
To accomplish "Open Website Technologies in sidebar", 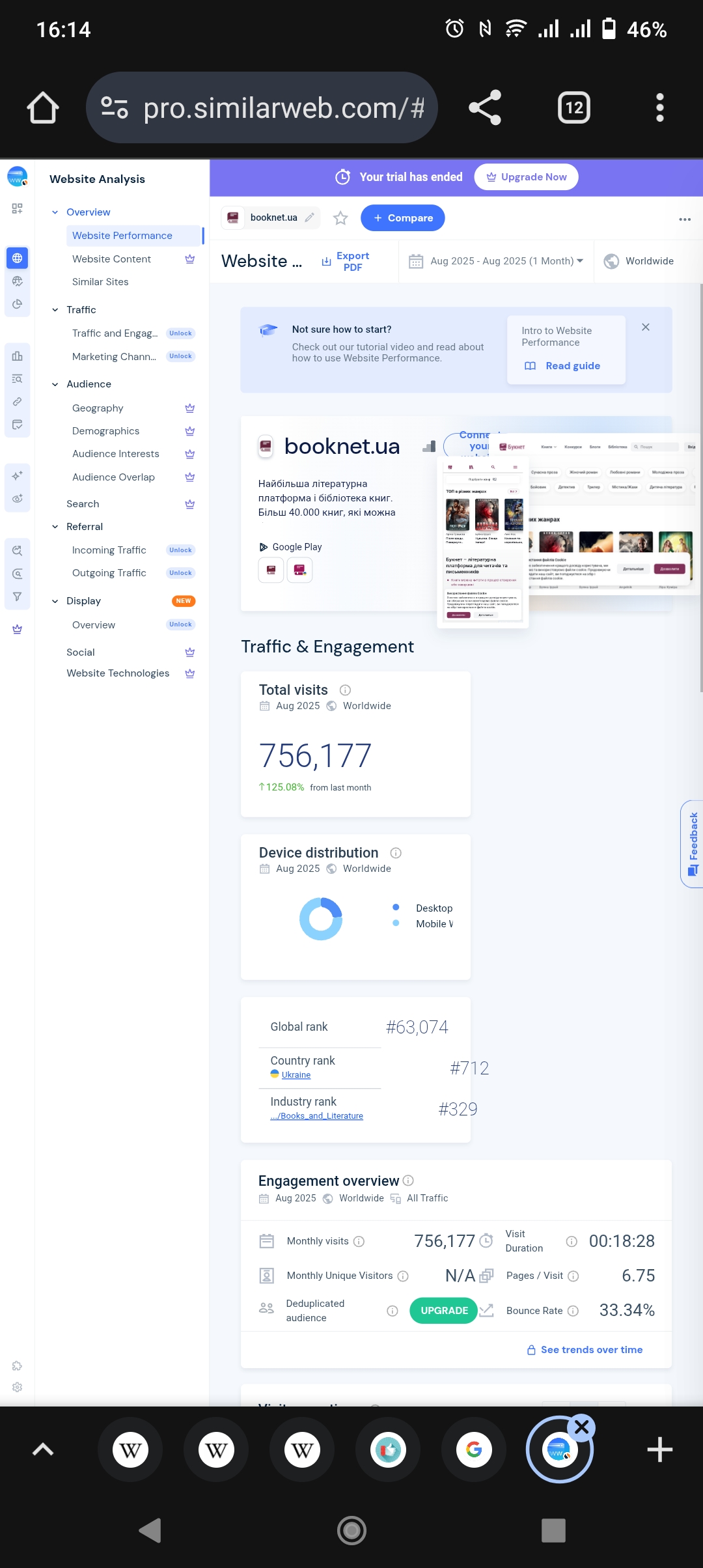I will [118, 673].
